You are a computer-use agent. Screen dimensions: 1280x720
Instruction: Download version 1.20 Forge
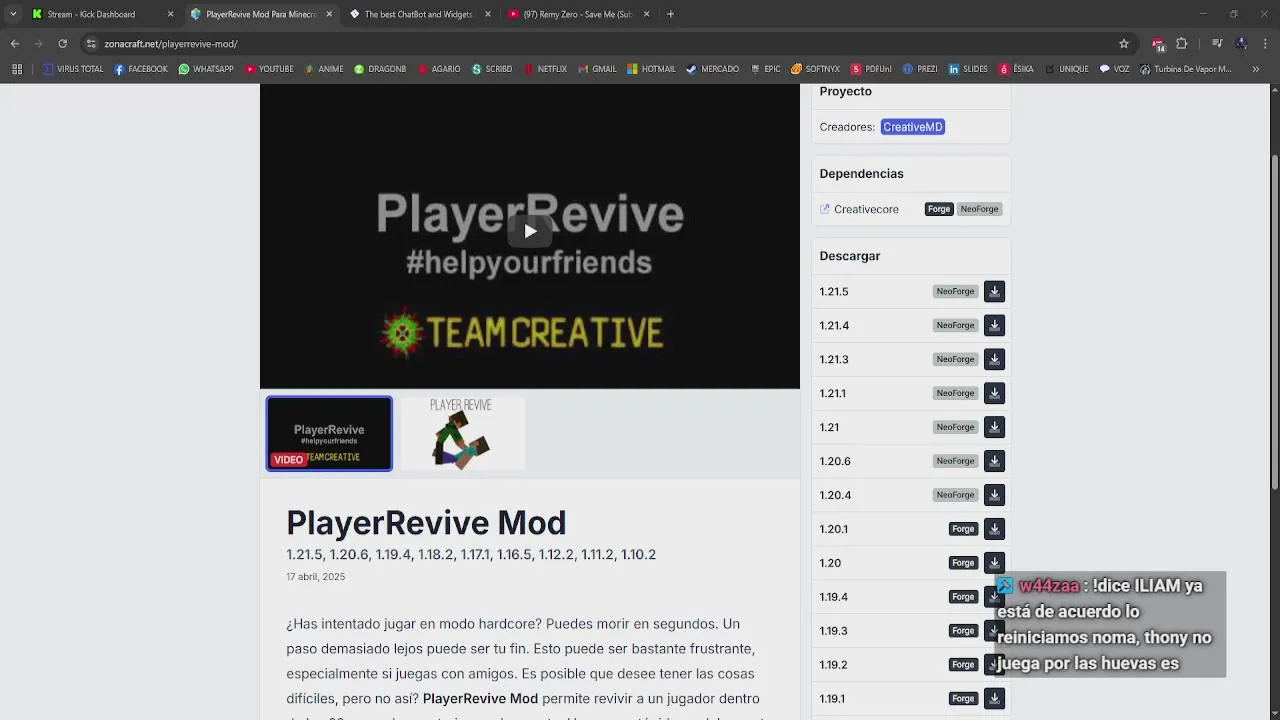[994, 563]
